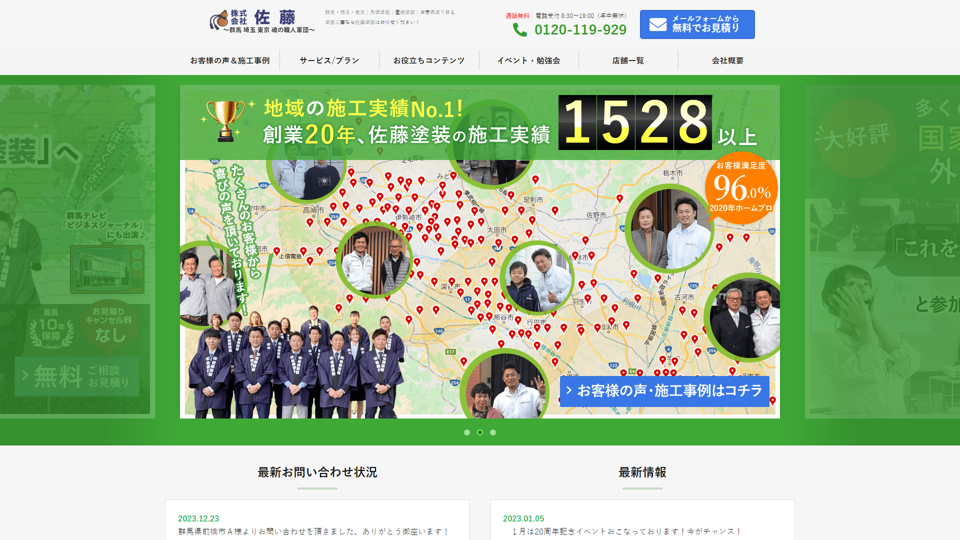Select the third carousel dot indicator

[x=493, y=433]
